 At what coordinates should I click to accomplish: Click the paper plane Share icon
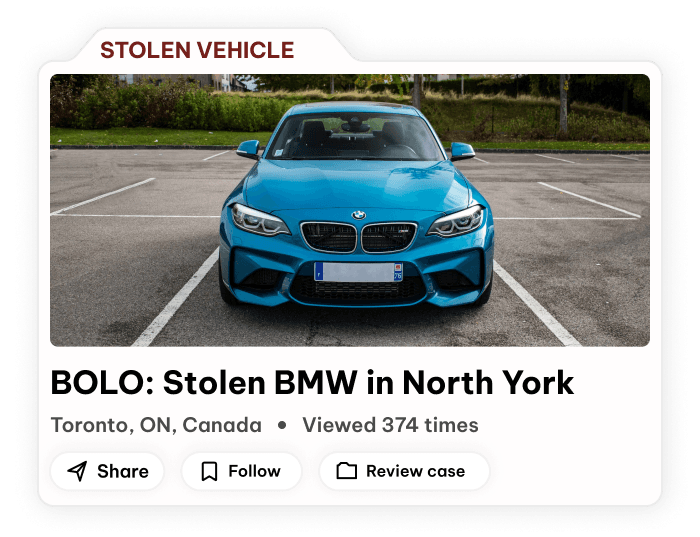point(77,471)
